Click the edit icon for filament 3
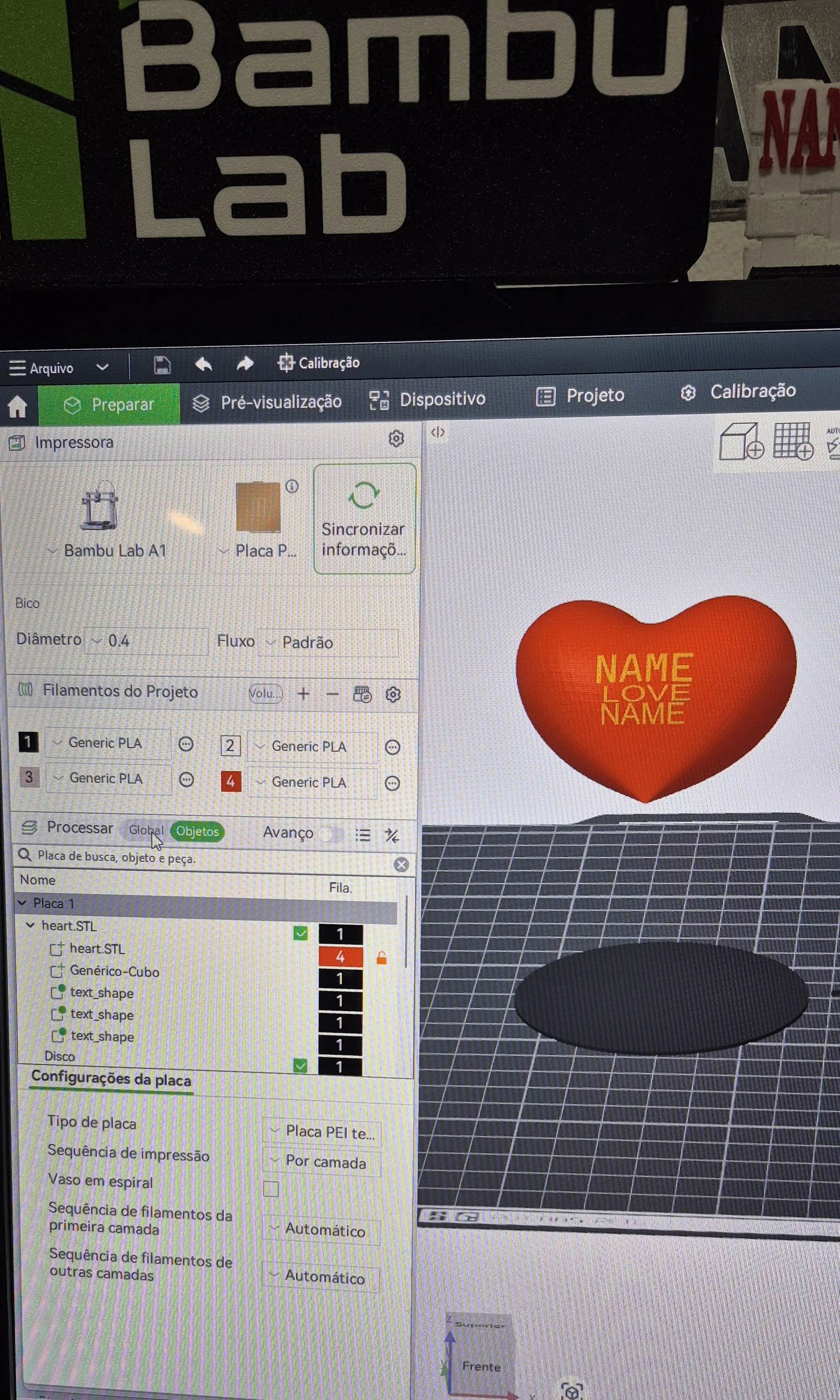 point(186,780)
